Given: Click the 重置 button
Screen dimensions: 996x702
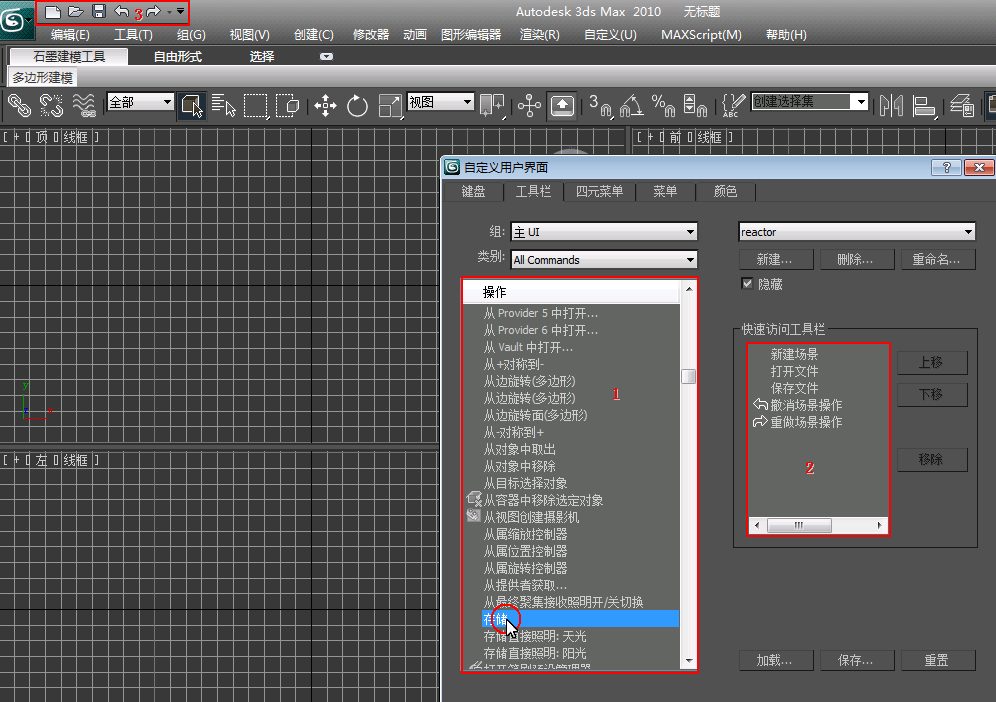Looking at the screenshot, I should pos(938,661).
